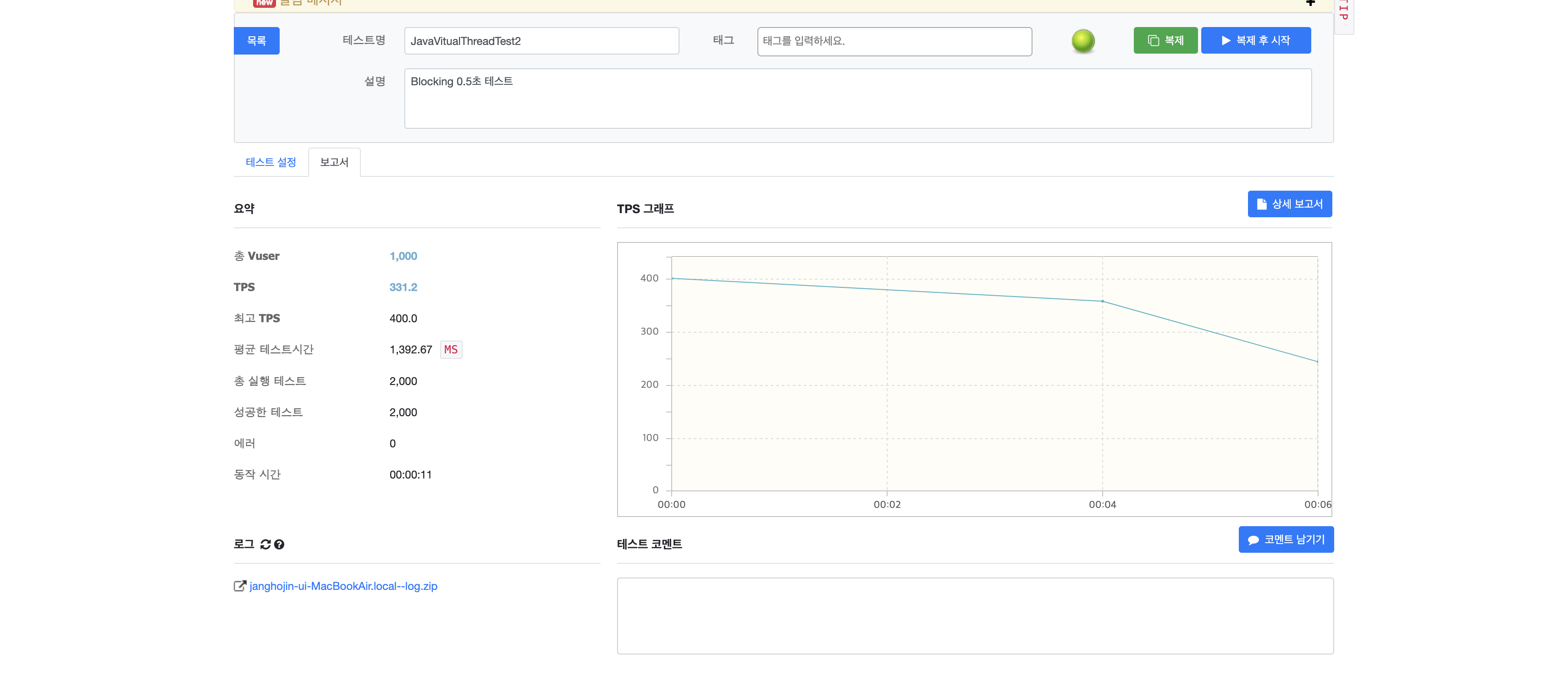This screenshot has width=1568, height=693.
Task: Click the 'new' badge on the announcement
Action: [264, 3]
